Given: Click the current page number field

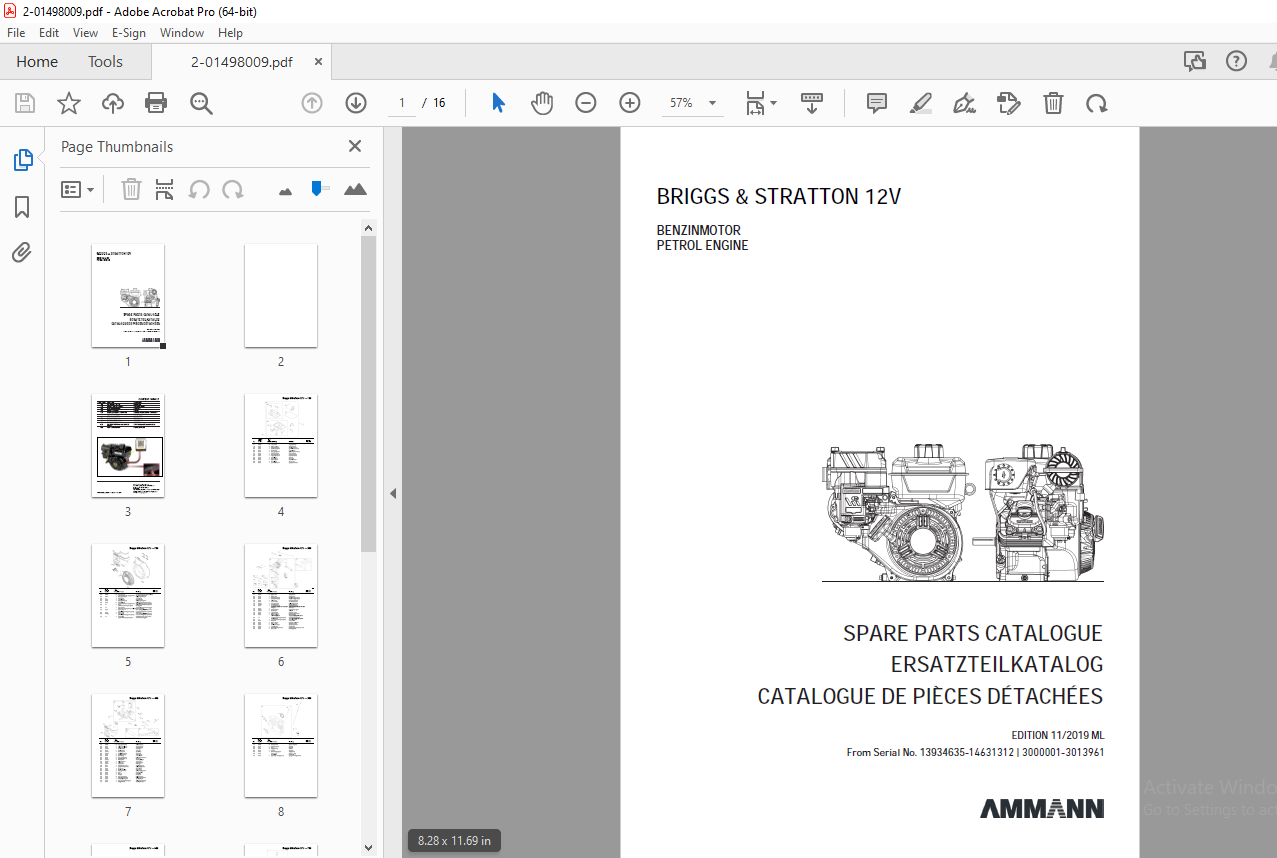Looking at the screenshot, I should coord(402,103).
